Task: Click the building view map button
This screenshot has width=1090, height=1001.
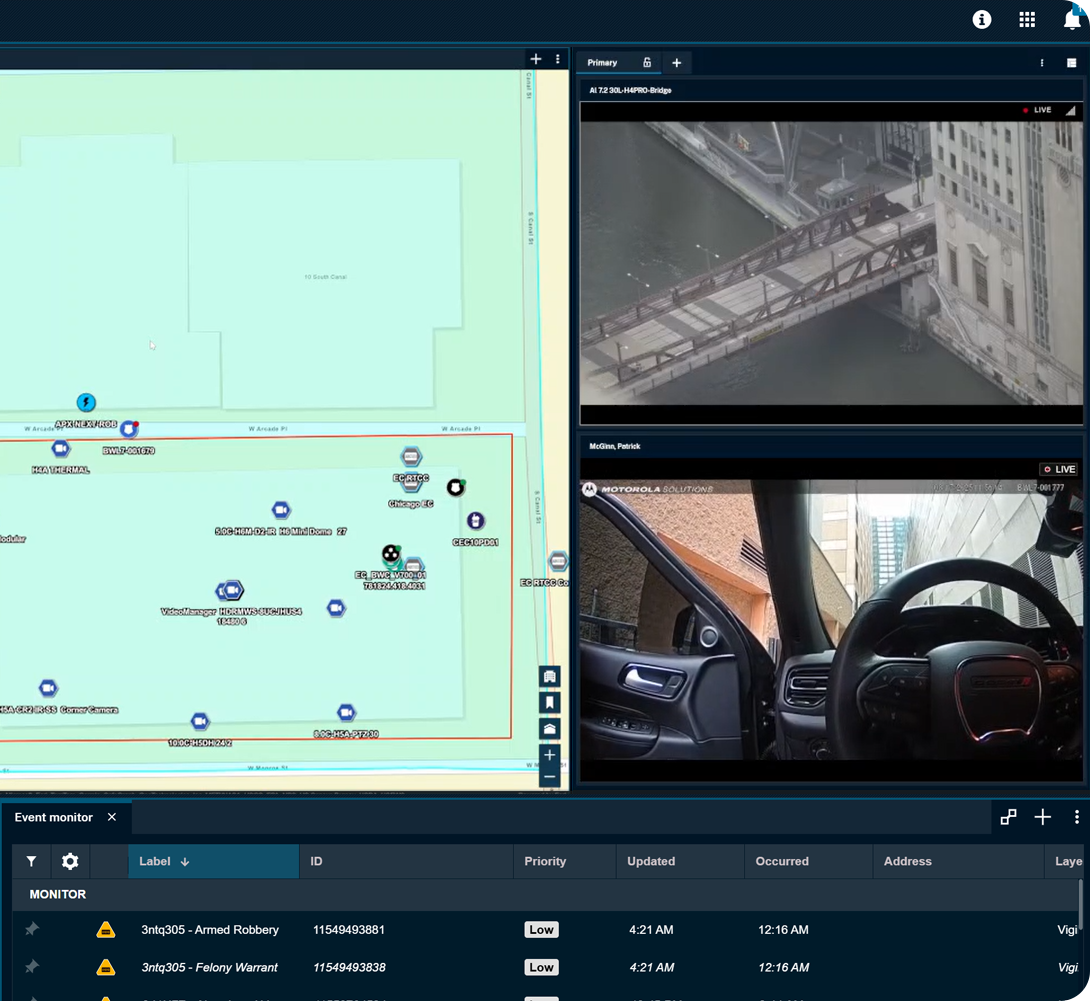Action: [549, 677]
